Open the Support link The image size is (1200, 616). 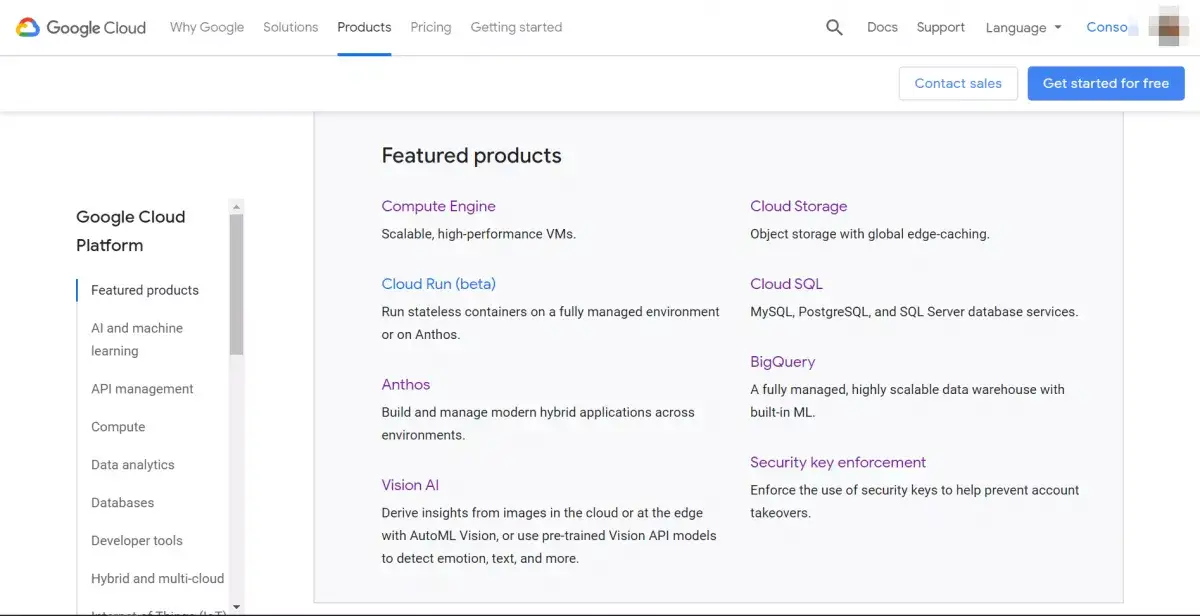(x=941, y=27)
